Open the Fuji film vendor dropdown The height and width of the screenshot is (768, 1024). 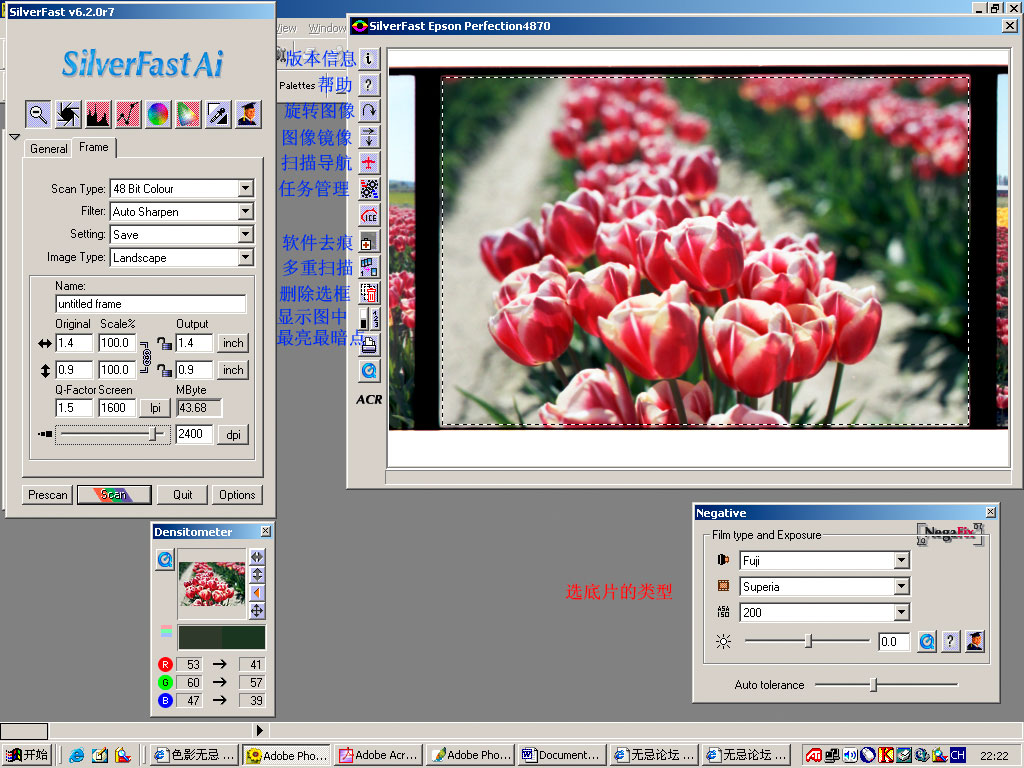pos(901,561)
